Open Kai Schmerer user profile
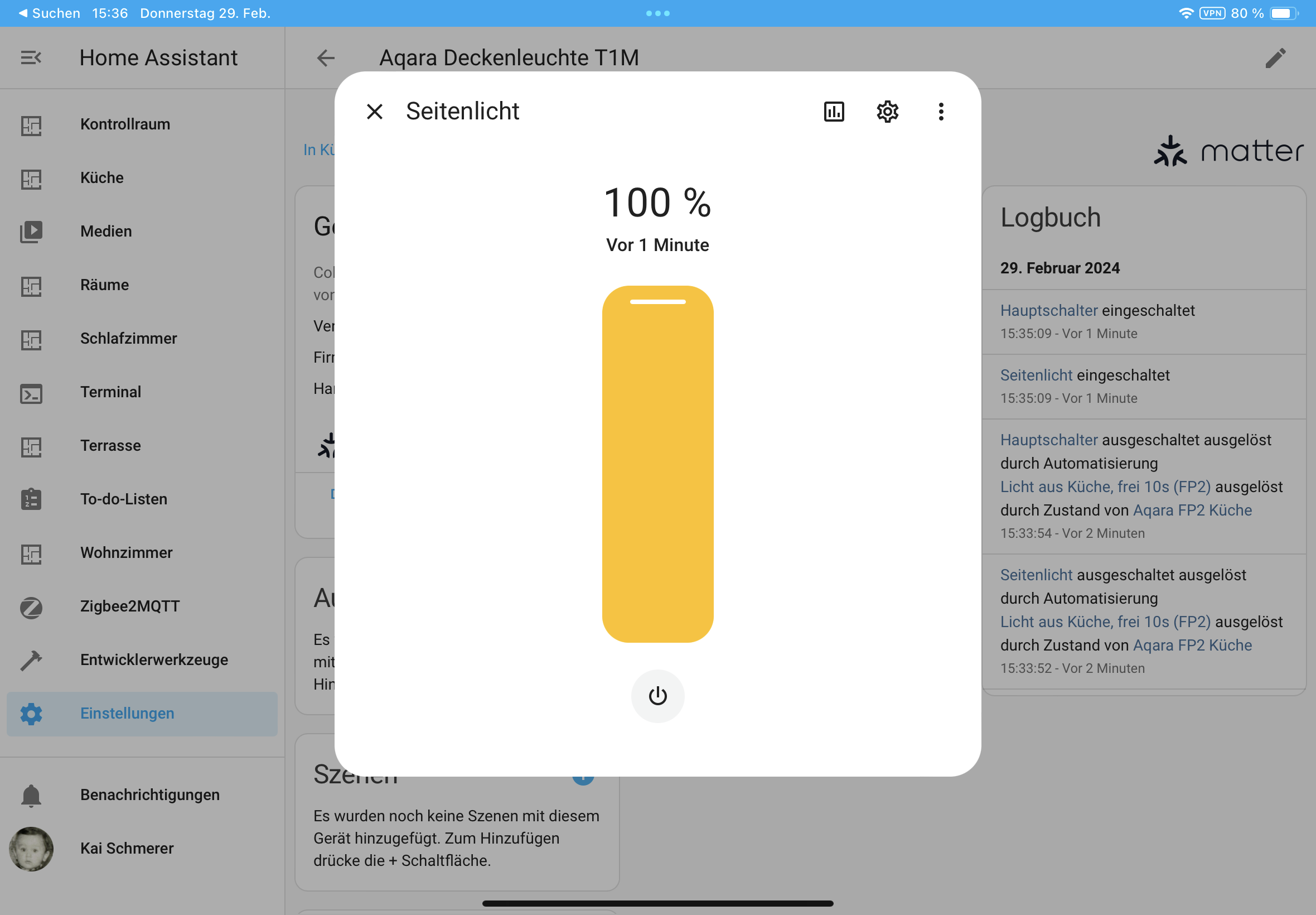 (x=127, y=848)
